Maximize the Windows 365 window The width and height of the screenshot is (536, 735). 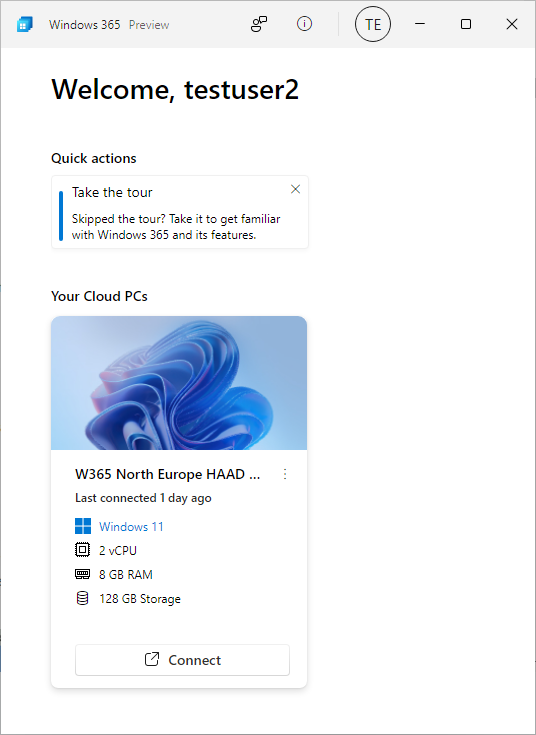466,24
